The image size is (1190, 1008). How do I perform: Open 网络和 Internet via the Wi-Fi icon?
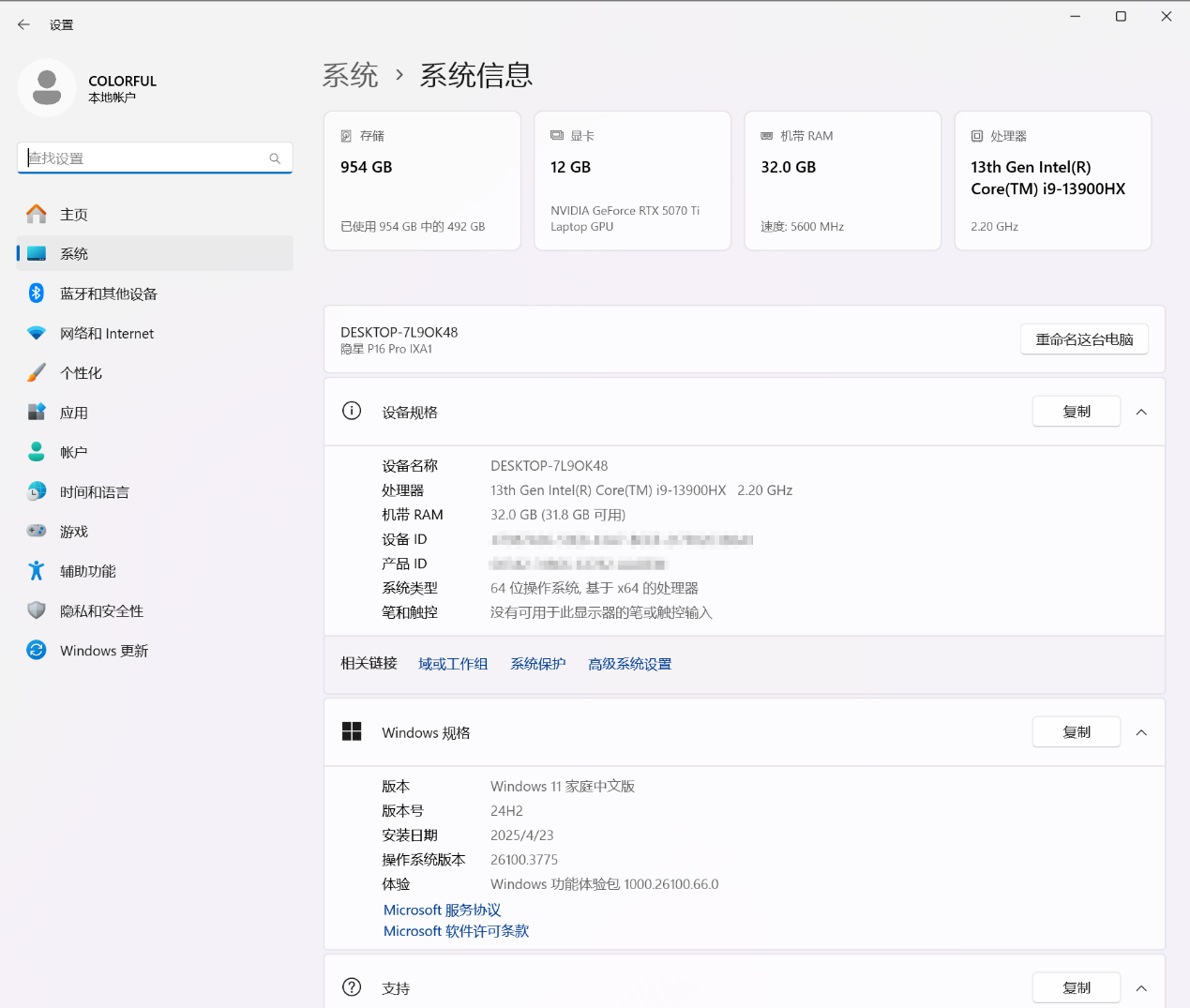37,333
